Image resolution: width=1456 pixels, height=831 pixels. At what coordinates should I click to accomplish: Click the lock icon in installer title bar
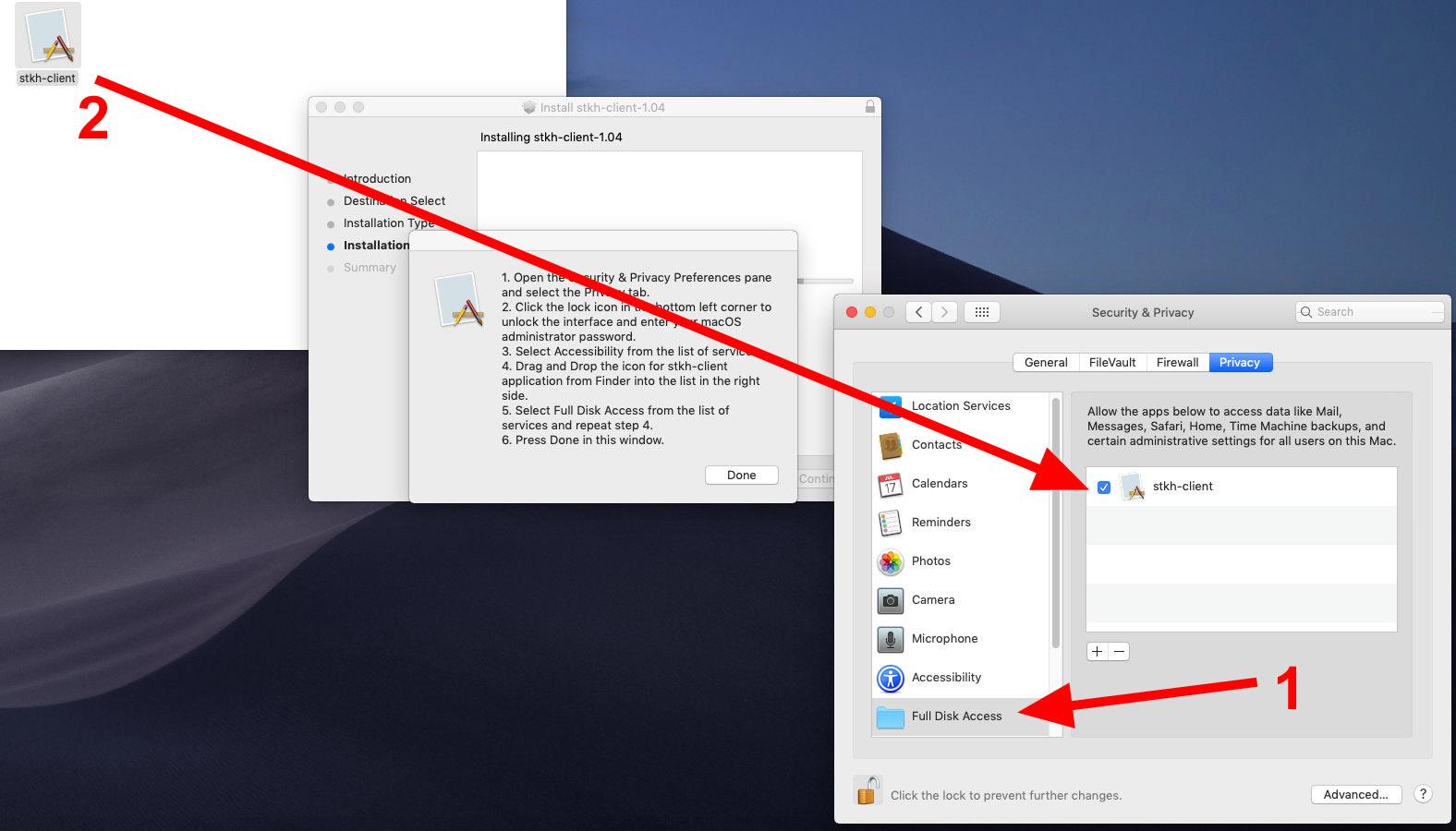[x=869, y=107]
